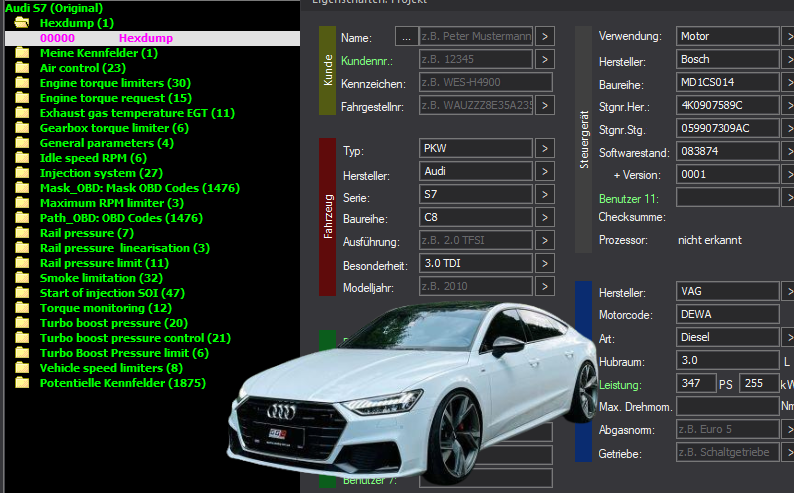Click the Abgasnorm input field
This screenshot has width=794, height=493.
pyautogui.click(x=728, y=429)
